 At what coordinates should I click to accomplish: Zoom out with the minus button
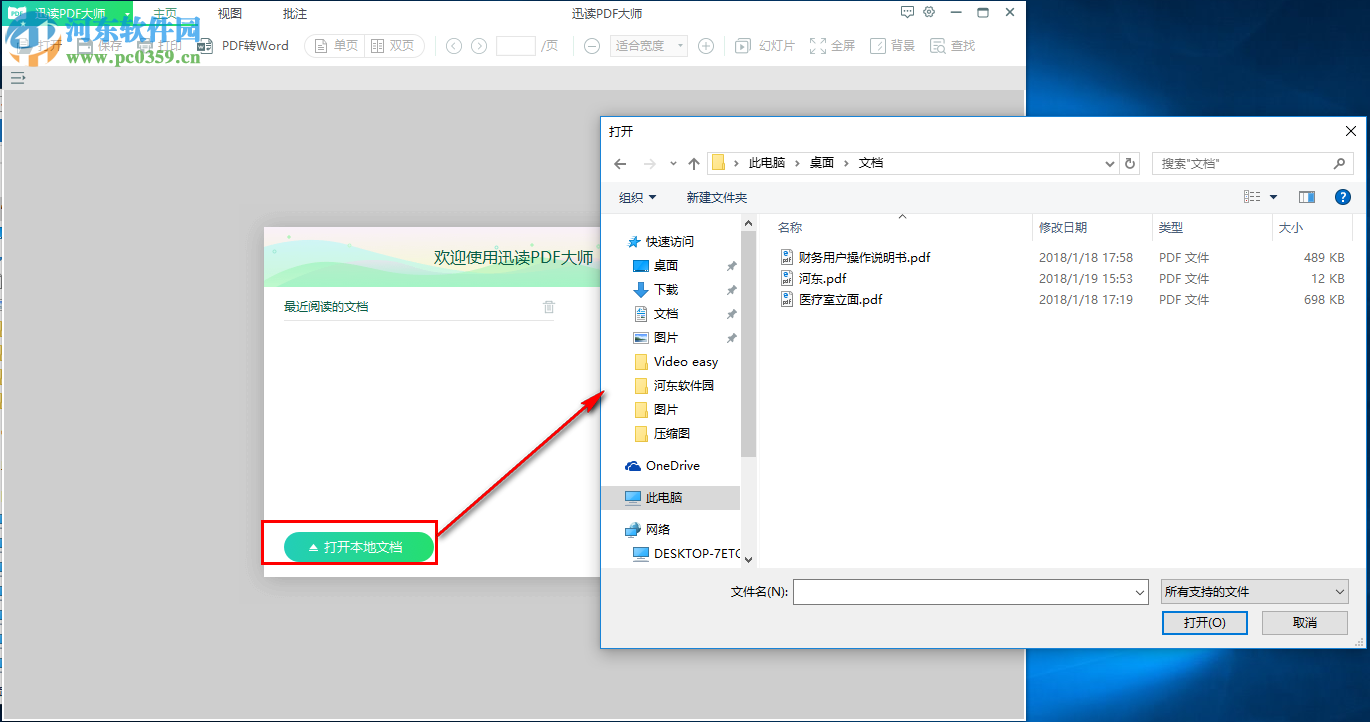592,46
